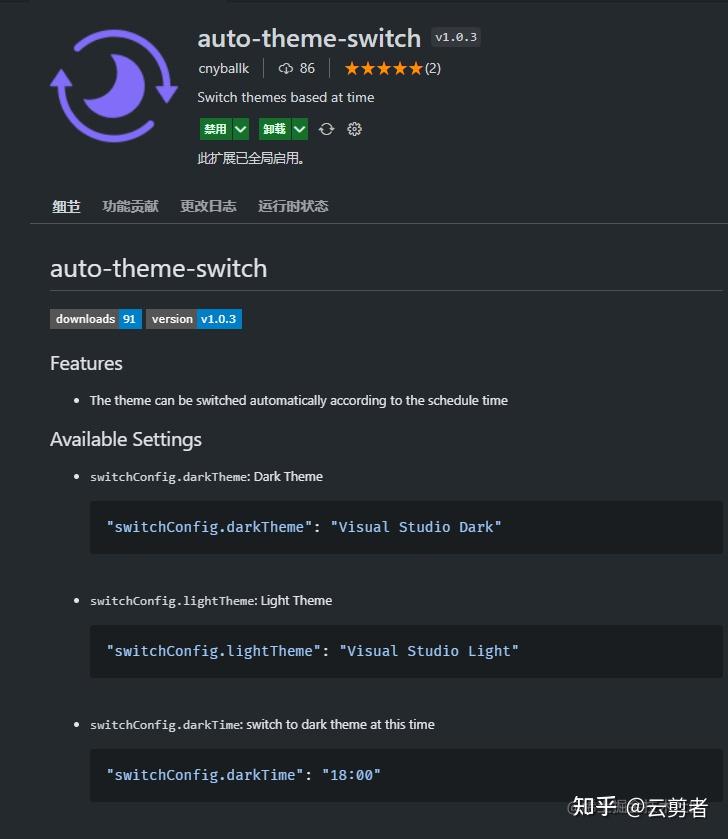Select the 细节 tab
Image resolution: width=728 pixels, height=839 pixels.
(x=66, y=206)
